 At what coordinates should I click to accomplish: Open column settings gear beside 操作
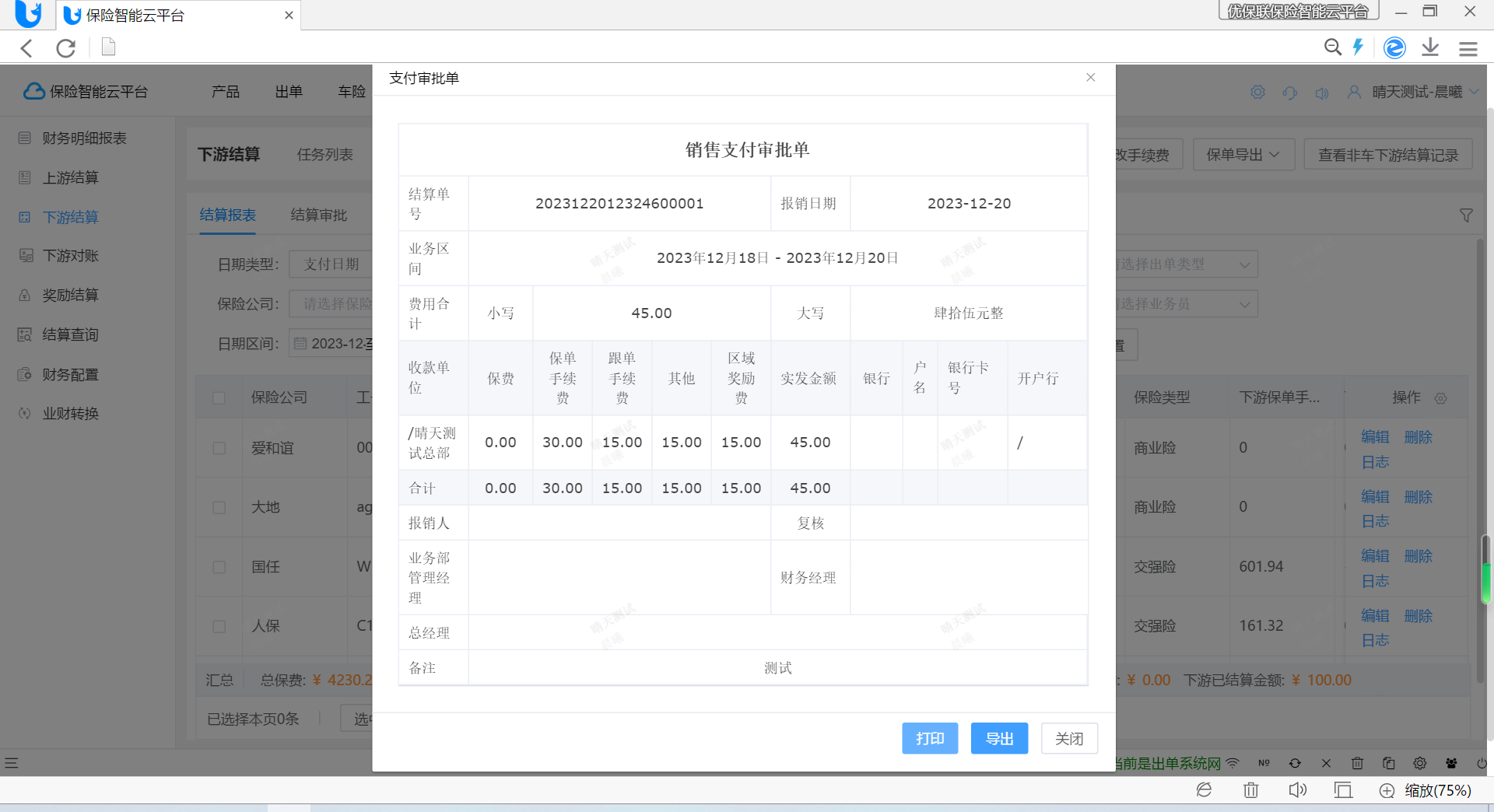pos(1440,398)
